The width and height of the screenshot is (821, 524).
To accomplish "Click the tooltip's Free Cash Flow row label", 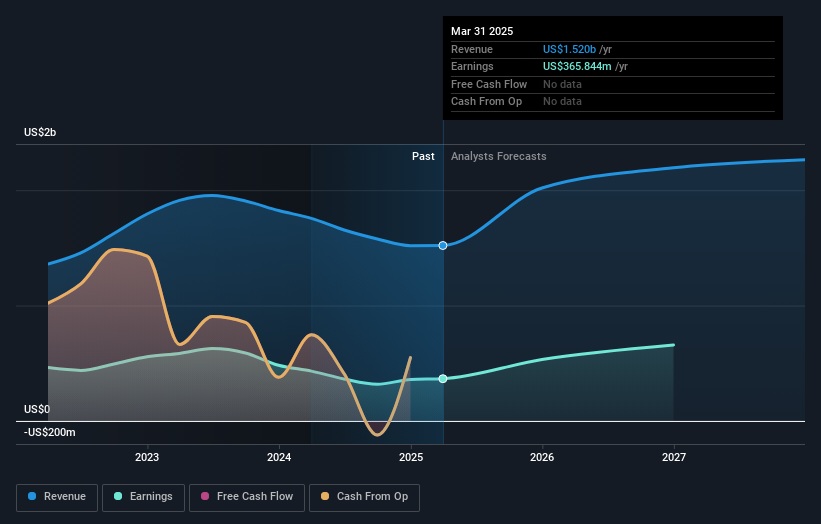I will click(x=489, y=84).
